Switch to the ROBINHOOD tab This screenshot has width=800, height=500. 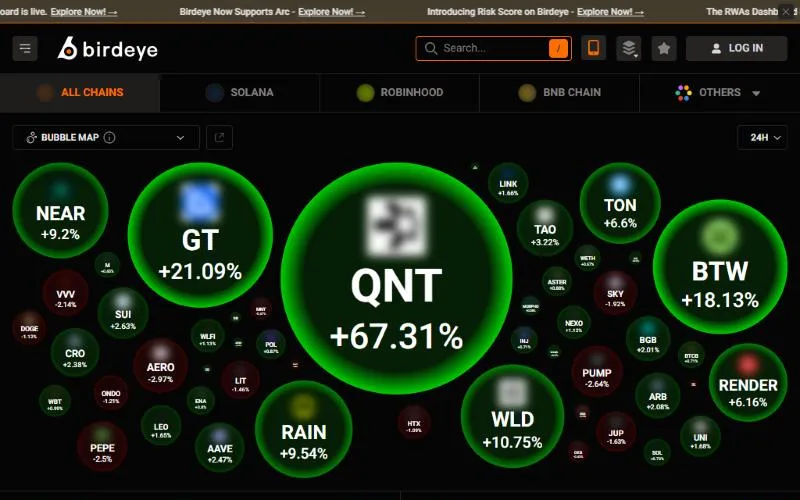coord(399,92)
